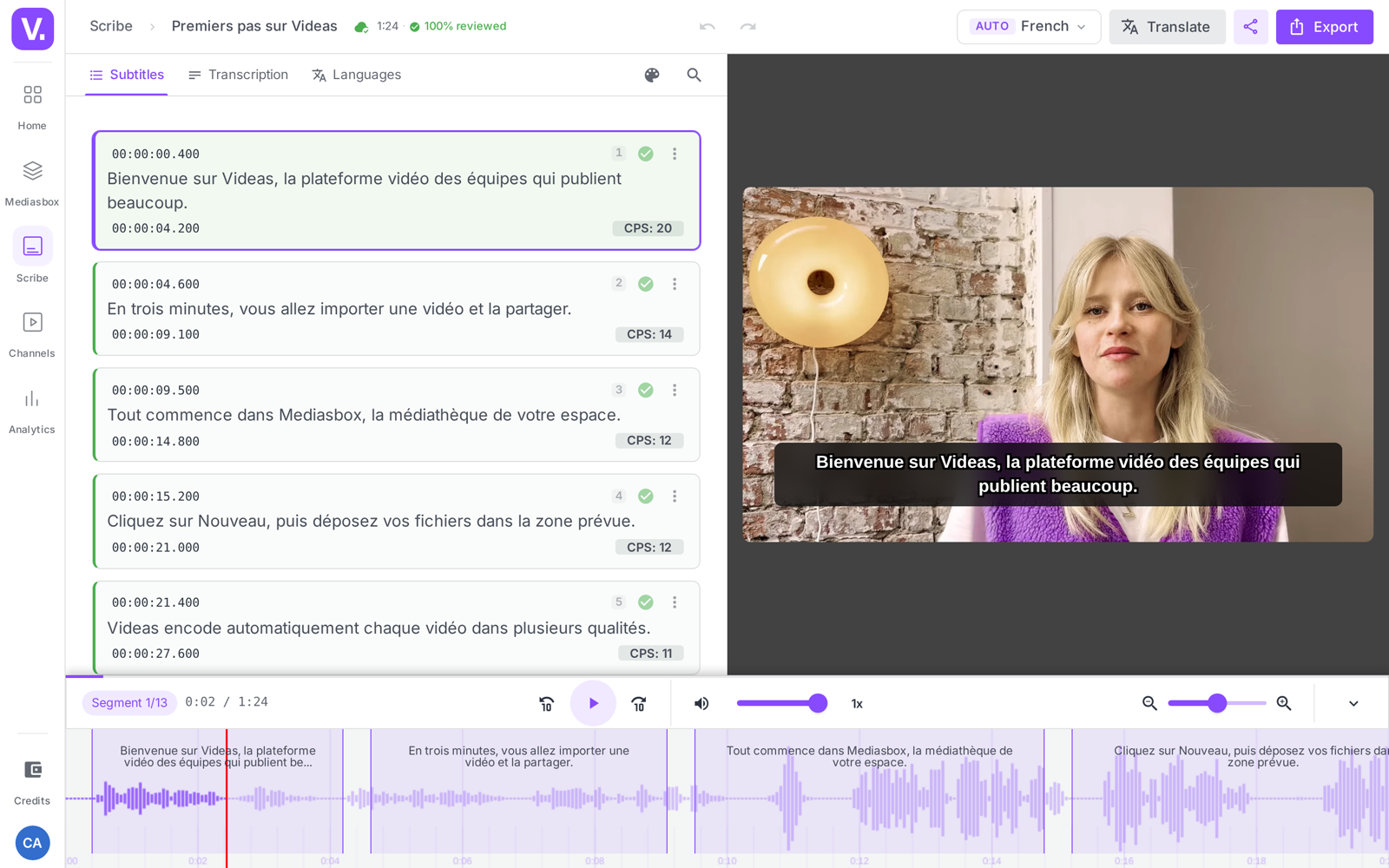Image resolution: width=1389 pixels, height=868 pixels.
Task: Adjust the timeline zoom slider
Action: tap(1216, 703)
